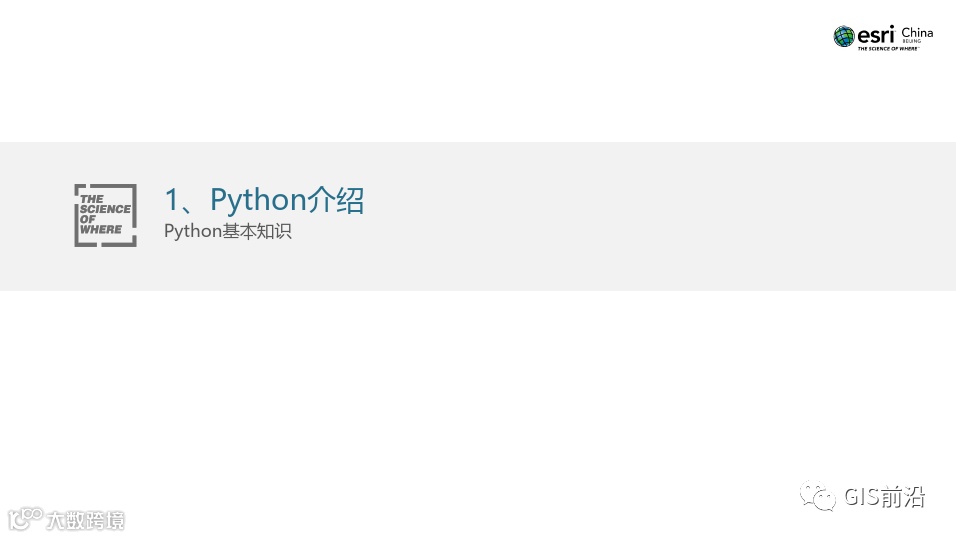Select the esri wordmark text
Screen dimensions: 956x538
(876, 35)
